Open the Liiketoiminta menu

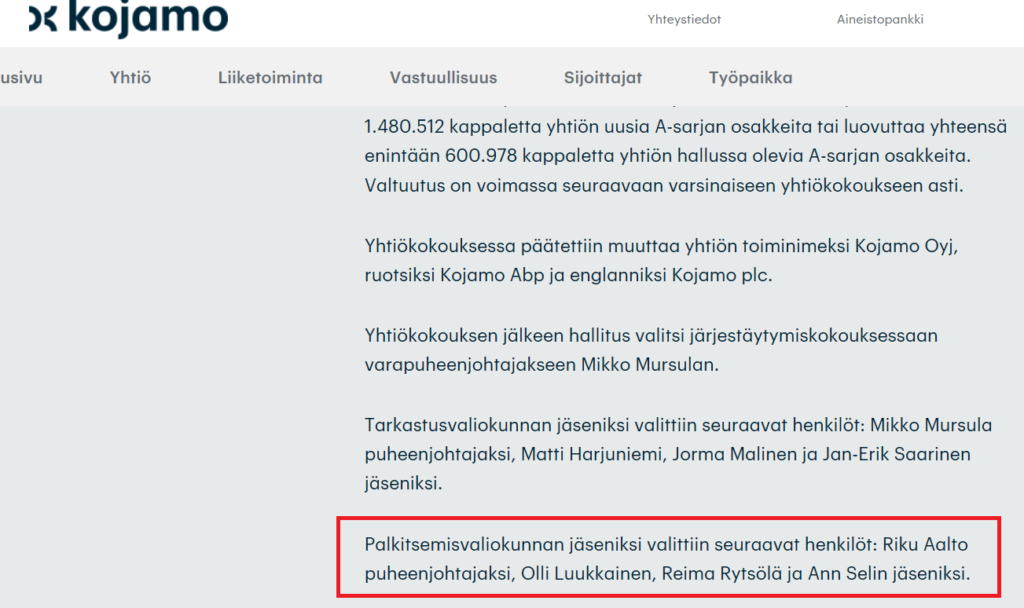pyautogui.click(x=270, y=78)
